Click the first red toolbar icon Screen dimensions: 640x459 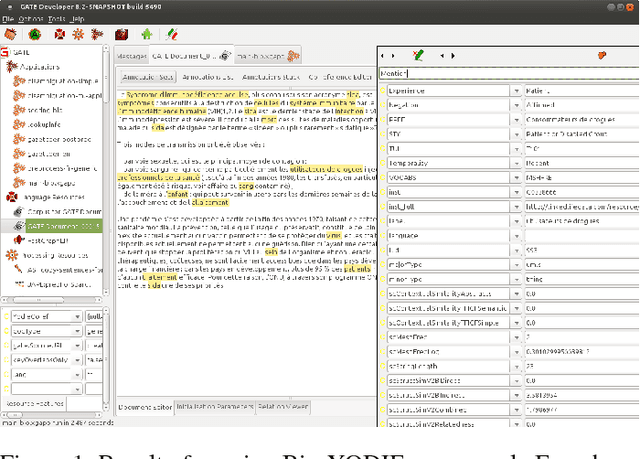point(10,34)
